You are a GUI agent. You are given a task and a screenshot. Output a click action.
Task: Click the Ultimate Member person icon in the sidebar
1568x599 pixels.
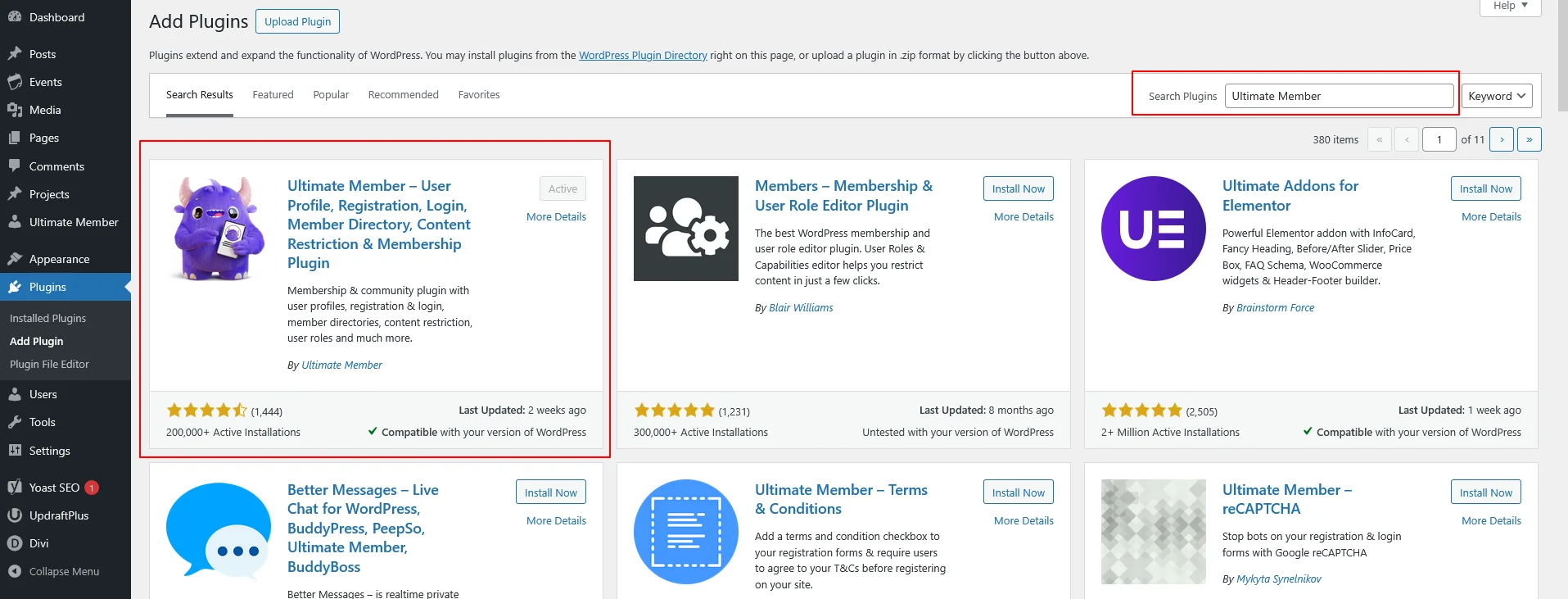15,222
